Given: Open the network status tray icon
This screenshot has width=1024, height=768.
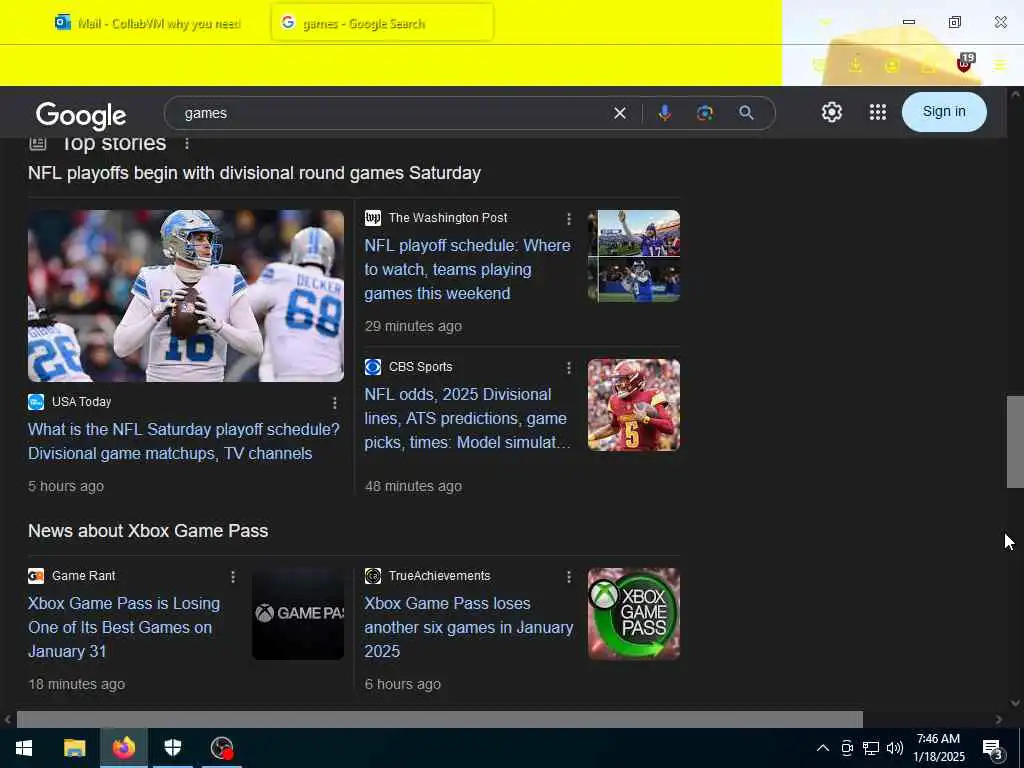Looking at the screenshot, I should (871, 748).
